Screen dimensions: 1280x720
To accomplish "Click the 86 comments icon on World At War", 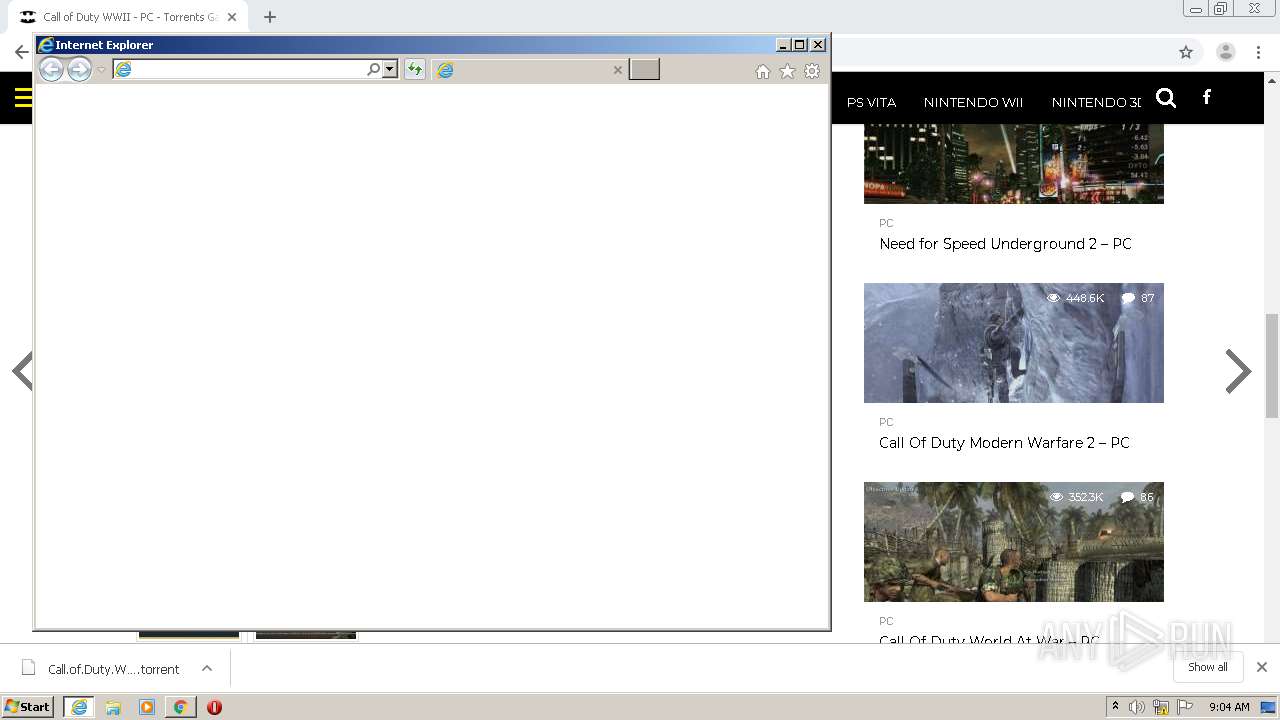I will point(1127,497).
